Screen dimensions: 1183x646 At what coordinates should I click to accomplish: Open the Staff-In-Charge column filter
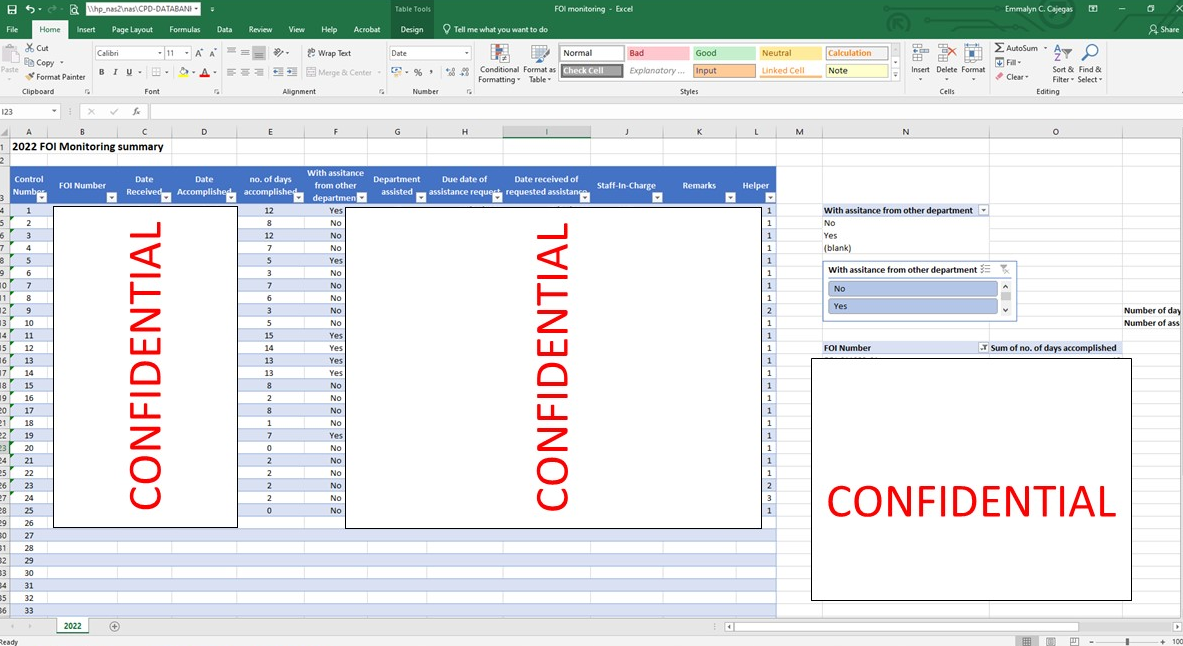[657, 198]
